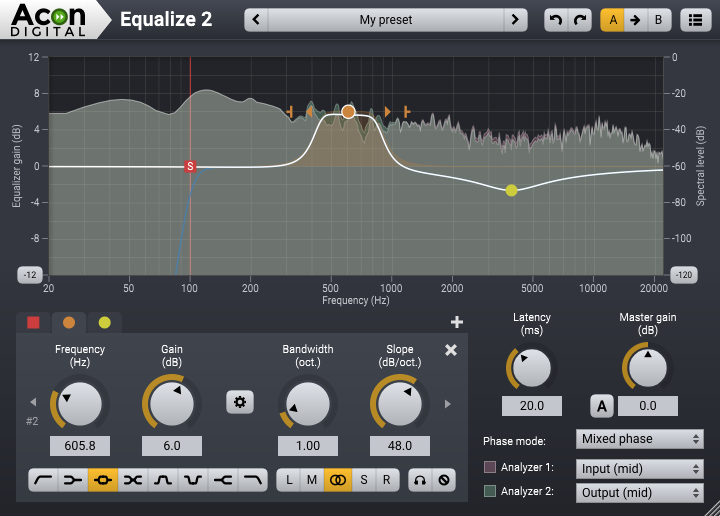Toggle auto master gain A button
Image resolution: width=720 pixels, height=516 pixels.
click(602, 406)
